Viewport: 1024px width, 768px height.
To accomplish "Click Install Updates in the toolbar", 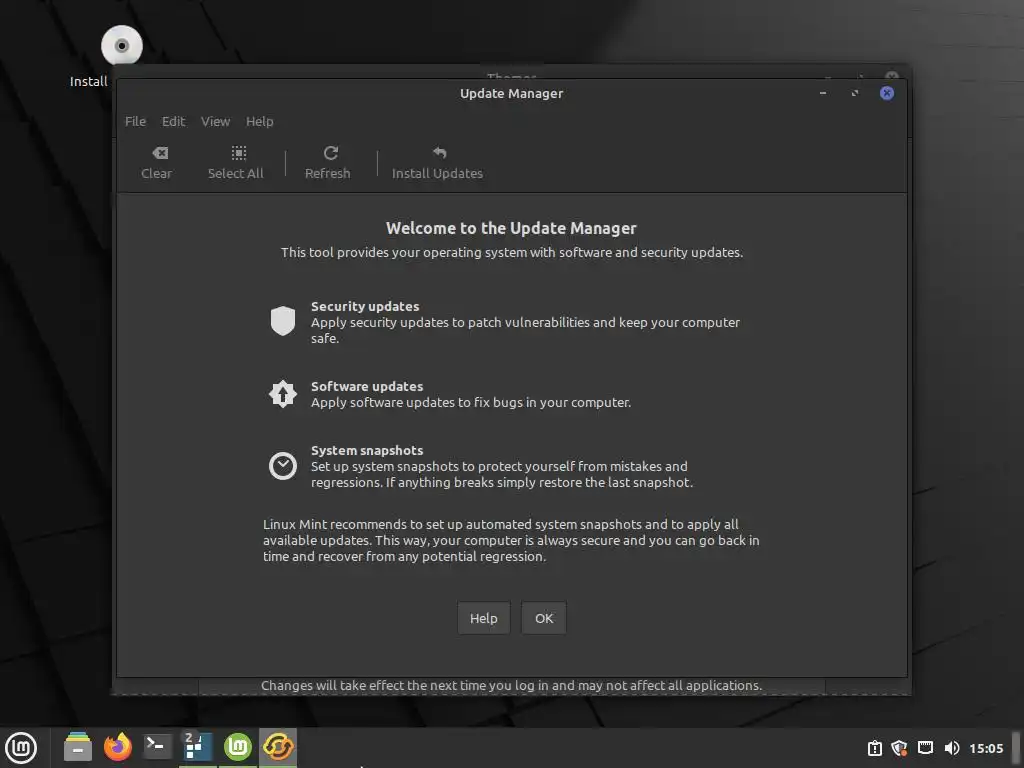I will click(x=438, y=163).
